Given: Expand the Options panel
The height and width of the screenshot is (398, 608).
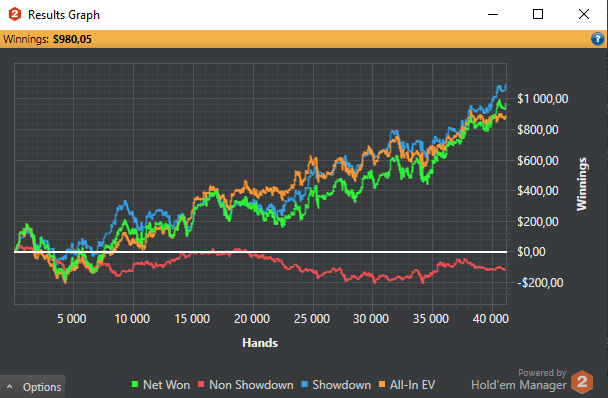Looking at the screenshot, I should coord(33,387).
